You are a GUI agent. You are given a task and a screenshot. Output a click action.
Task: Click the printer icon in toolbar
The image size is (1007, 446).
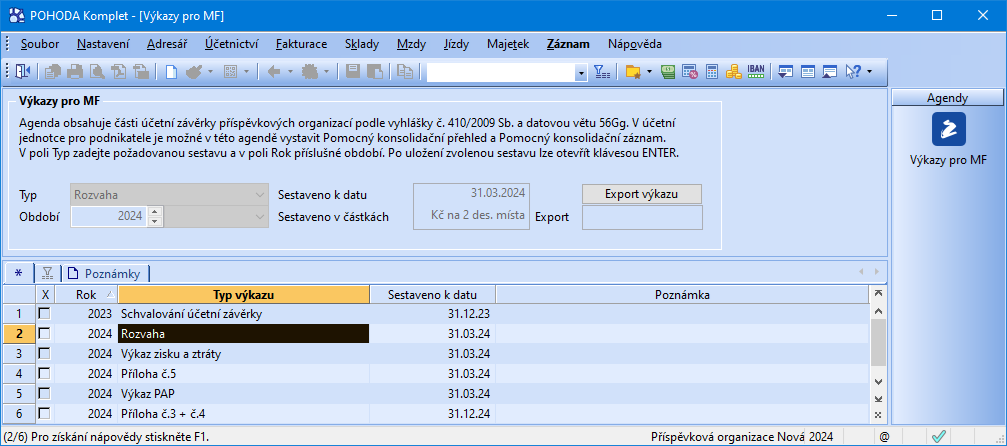[76, 72]
